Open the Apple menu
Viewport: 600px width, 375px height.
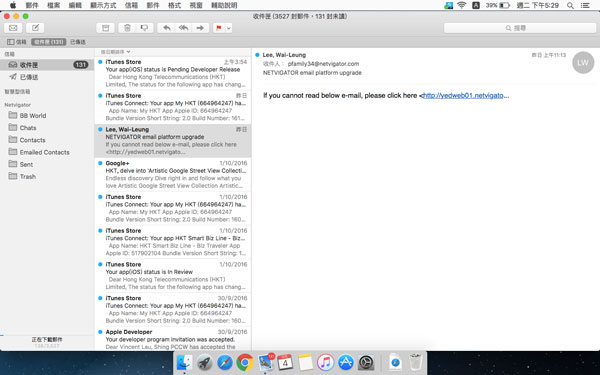pos(13,5)
